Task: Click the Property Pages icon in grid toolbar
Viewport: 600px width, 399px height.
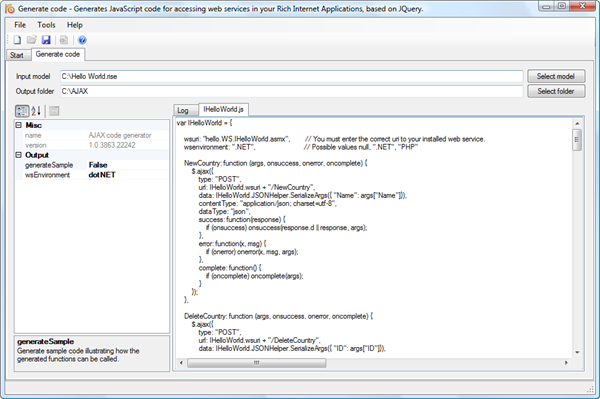Action: tap(54, 111)
